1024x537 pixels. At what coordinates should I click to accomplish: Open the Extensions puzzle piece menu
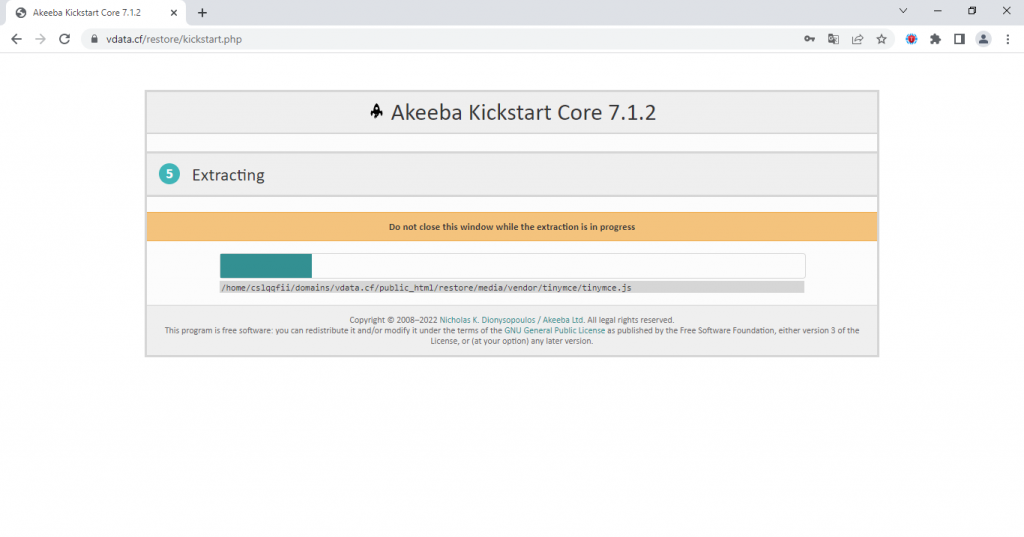click(x=935, y=39)
